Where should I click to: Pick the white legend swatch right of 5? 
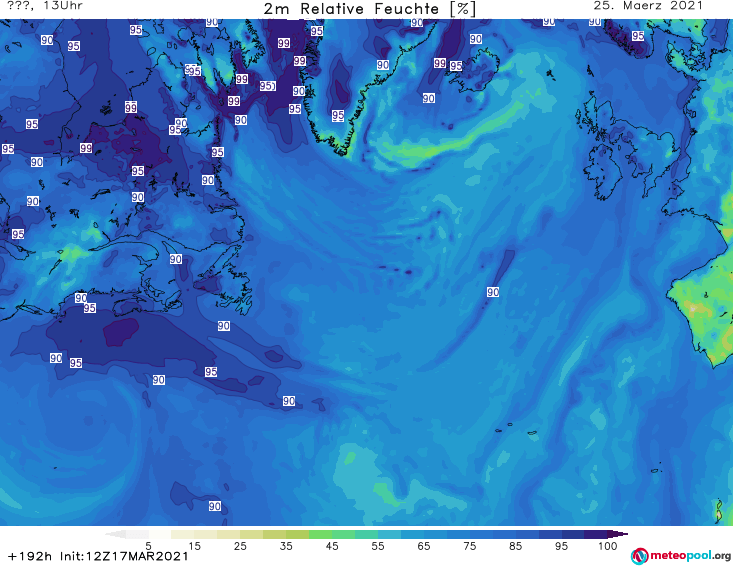[x=160, y=534]
